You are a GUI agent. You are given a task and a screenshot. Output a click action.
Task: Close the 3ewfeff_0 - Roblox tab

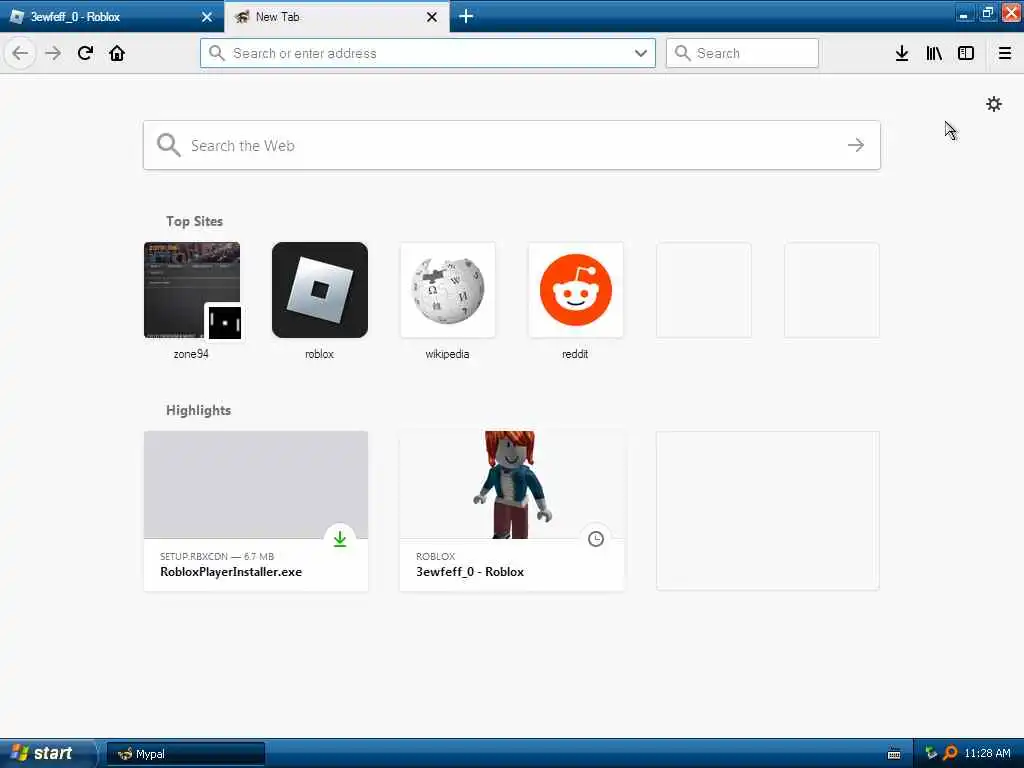click(x=206, y=17)
